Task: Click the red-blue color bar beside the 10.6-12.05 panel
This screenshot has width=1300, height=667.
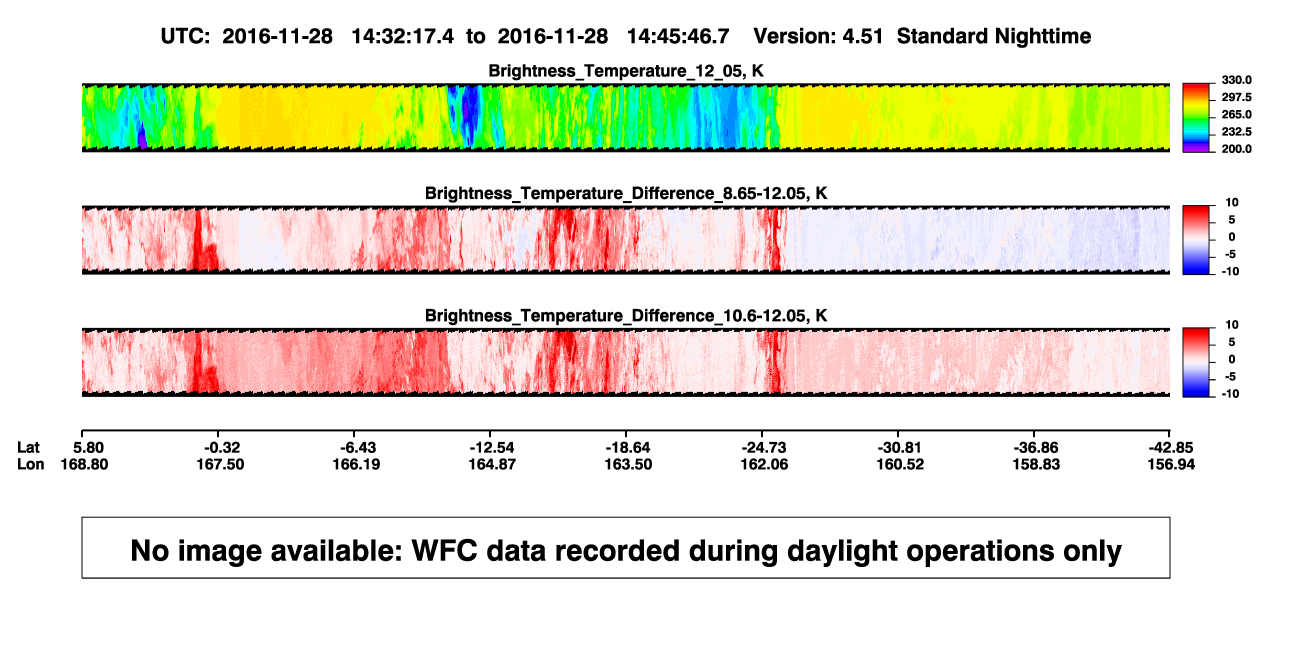Action: pos(1196,361)
